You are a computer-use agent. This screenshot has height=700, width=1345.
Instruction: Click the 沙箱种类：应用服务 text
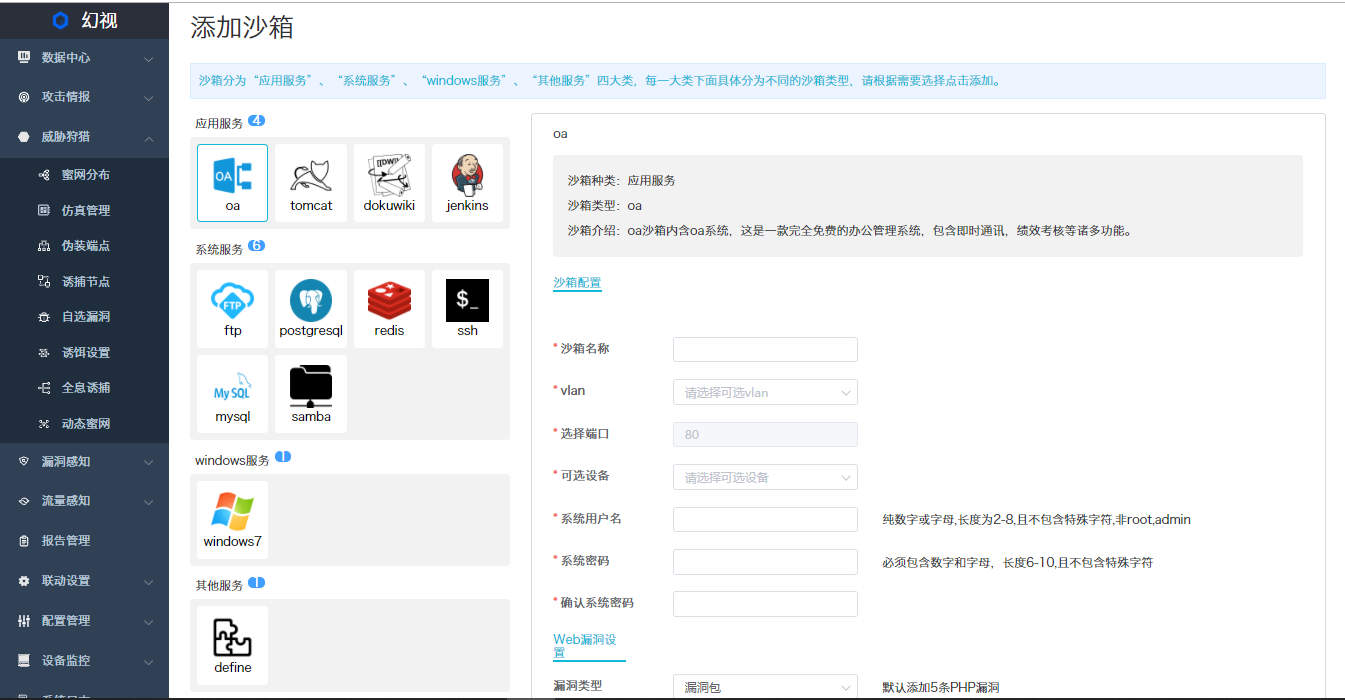coord(621,181)
